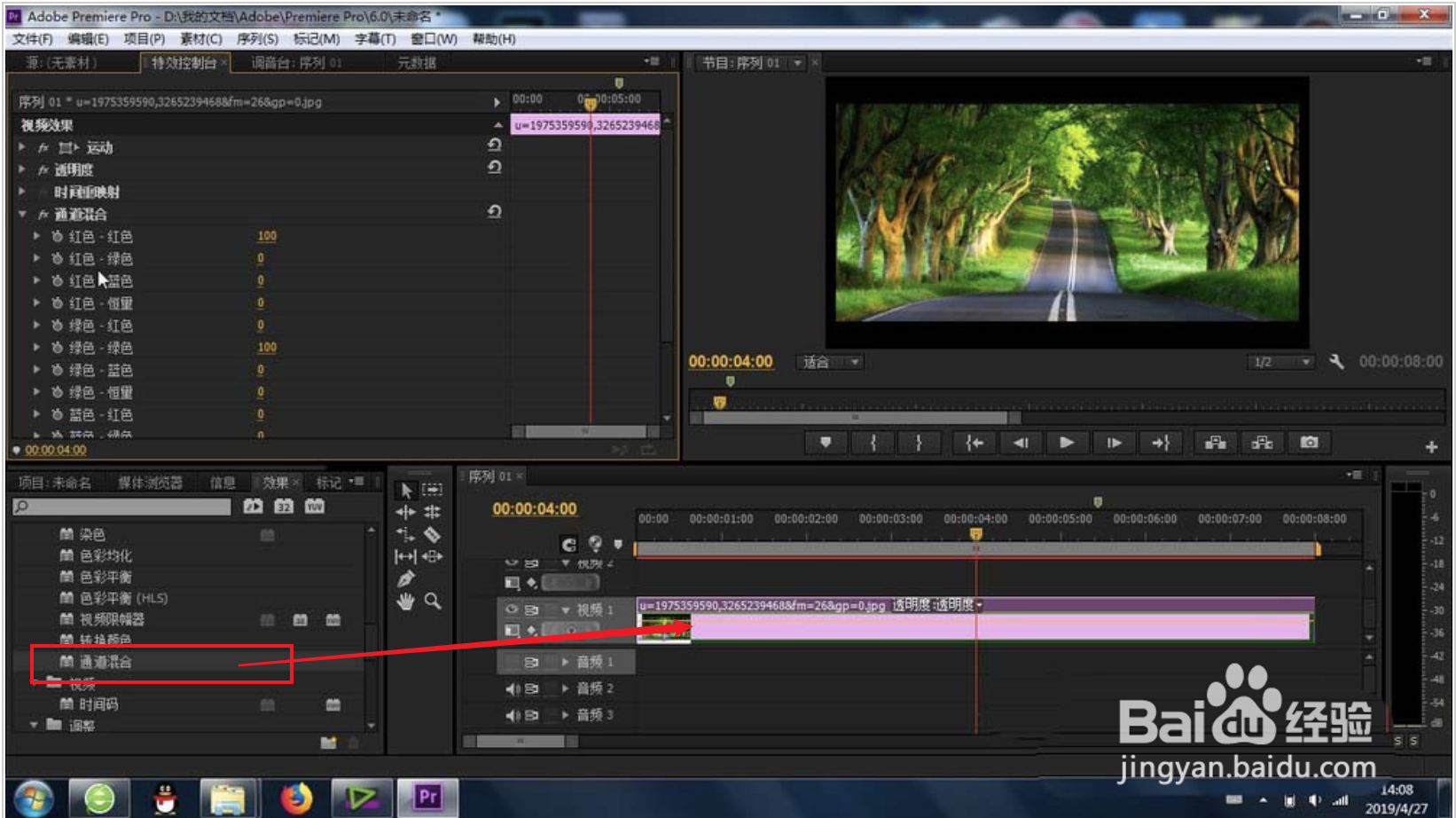Select the Rate Stretch tool
The height and width of the screenshot is (818, 1456).
(x=405, y=534)
